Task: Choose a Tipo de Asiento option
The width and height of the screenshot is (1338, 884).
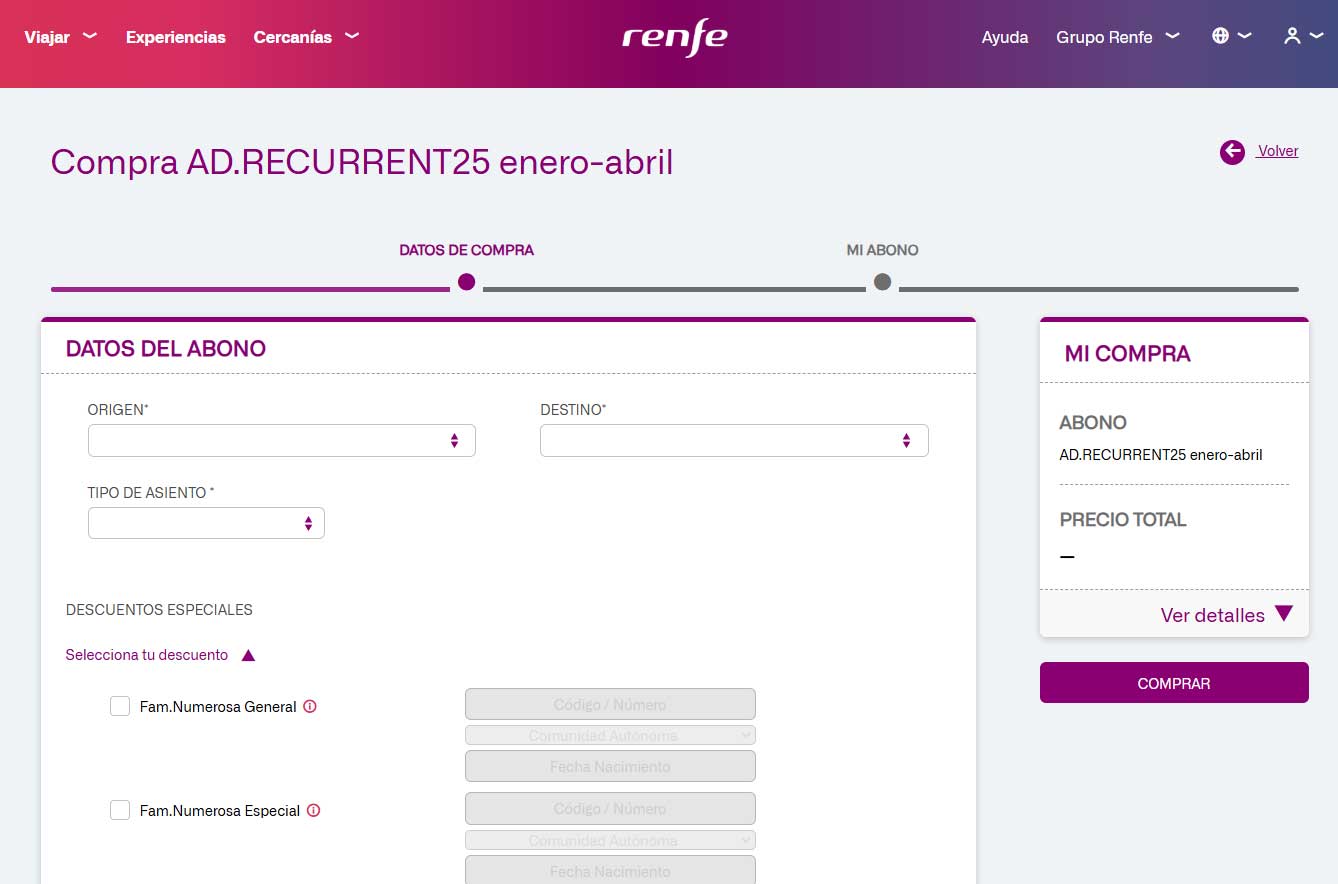Action: click(x=206, y=523)
